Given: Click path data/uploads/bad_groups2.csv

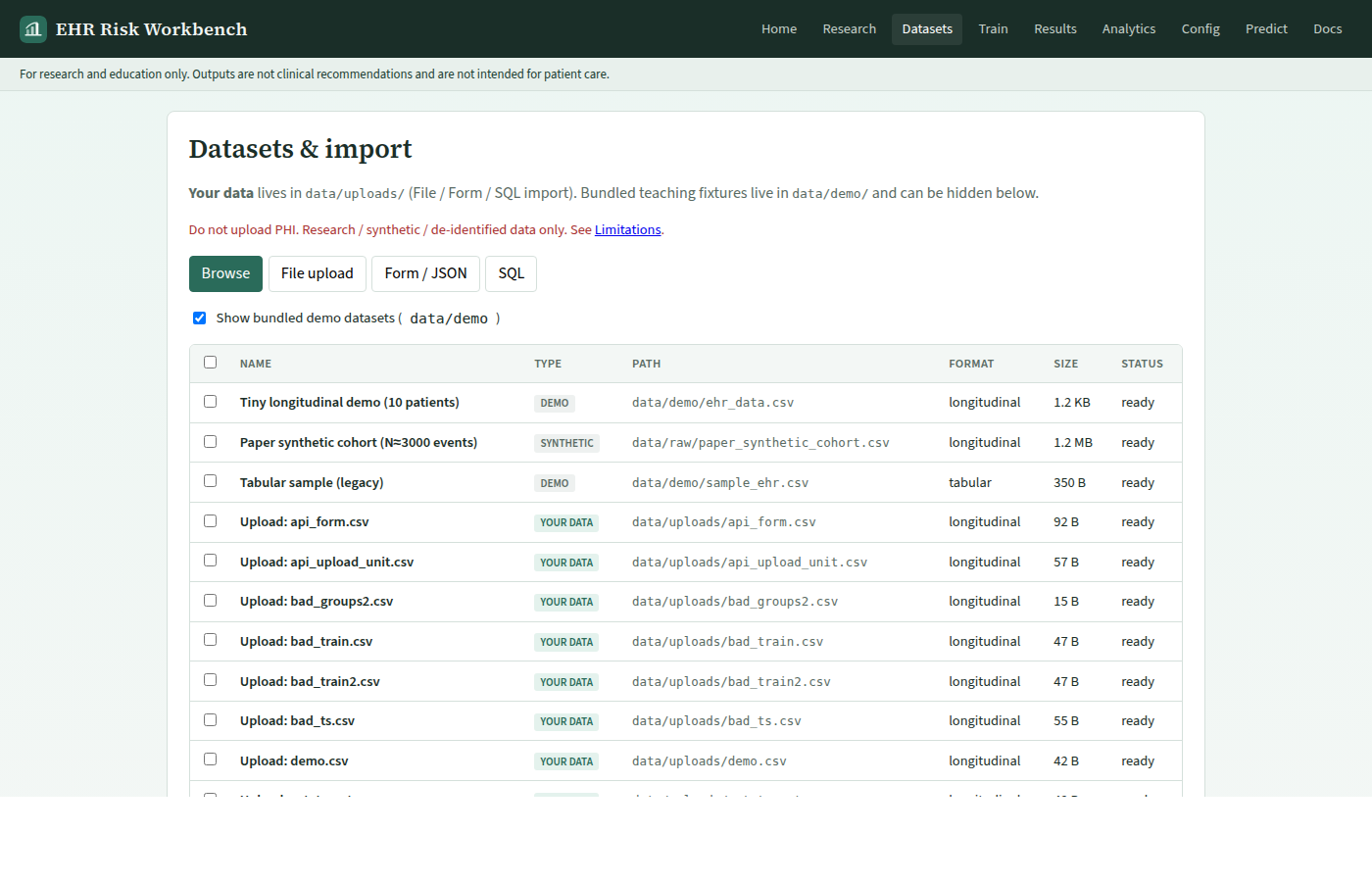Looking at the screenshot, I should tap(735, 602).
